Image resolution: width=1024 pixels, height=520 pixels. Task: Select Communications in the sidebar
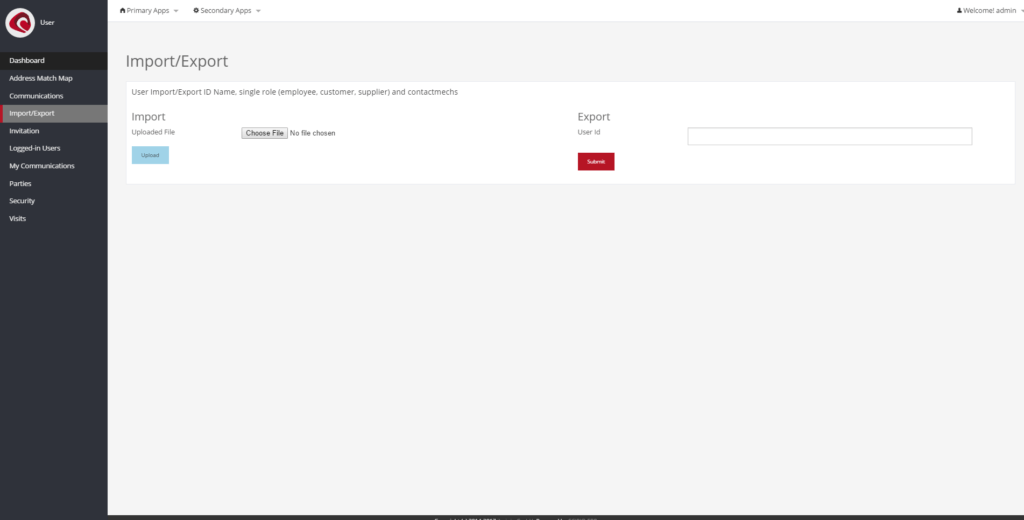(36, 96)
